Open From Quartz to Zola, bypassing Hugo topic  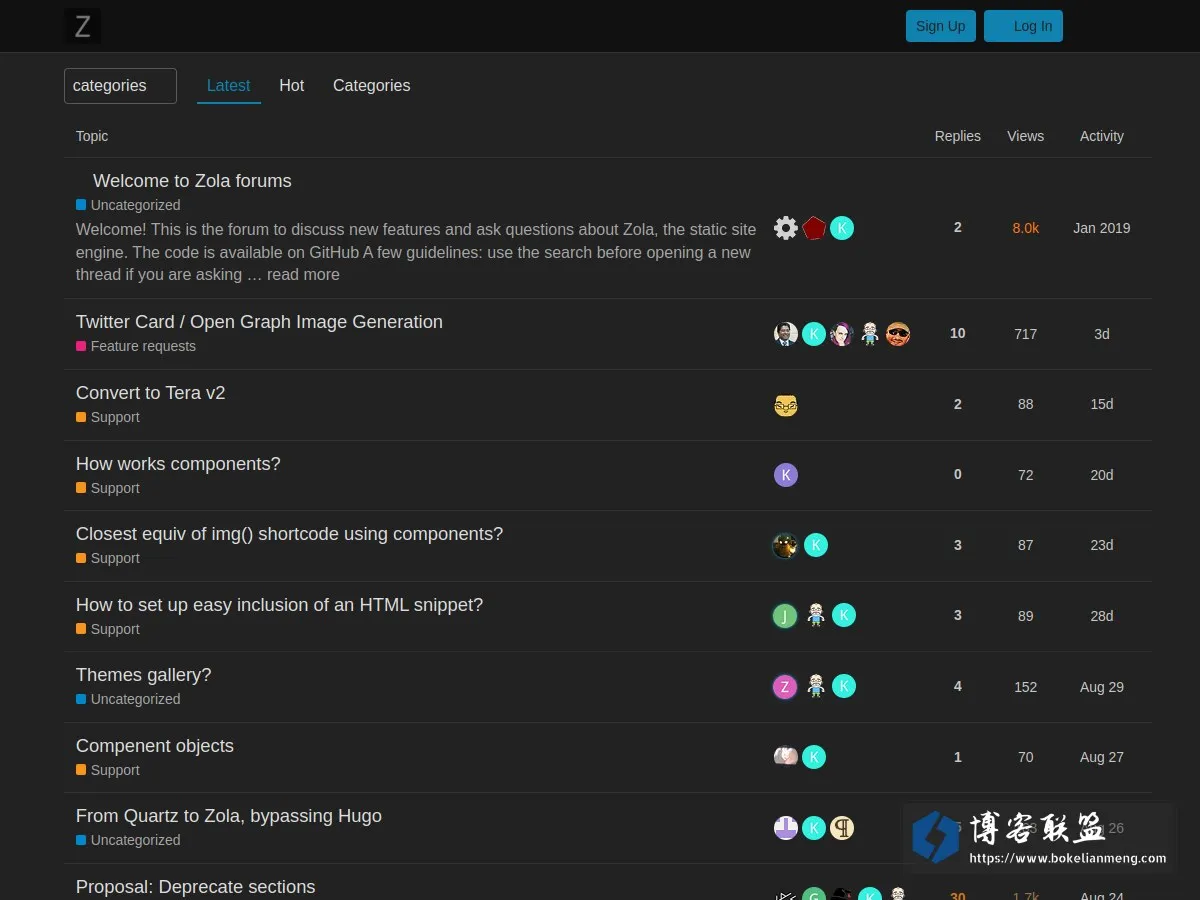point(229,816)
